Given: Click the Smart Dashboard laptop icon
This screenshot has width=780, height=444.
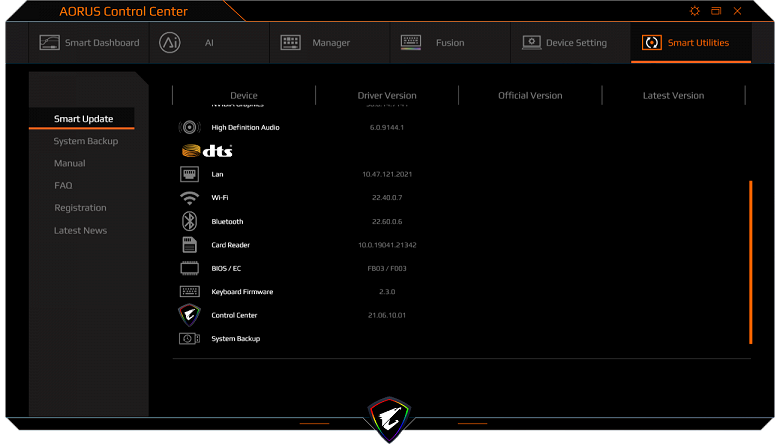Looking at the screenshot, I should coord(49,43).
